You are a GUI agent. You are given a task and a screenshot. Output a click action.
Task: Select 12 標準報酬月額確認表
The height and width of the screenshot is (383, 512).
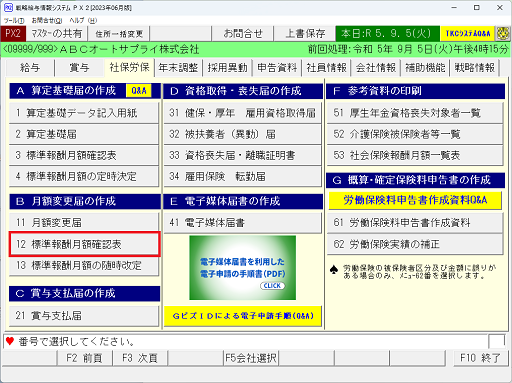click(x=84, y=244)
